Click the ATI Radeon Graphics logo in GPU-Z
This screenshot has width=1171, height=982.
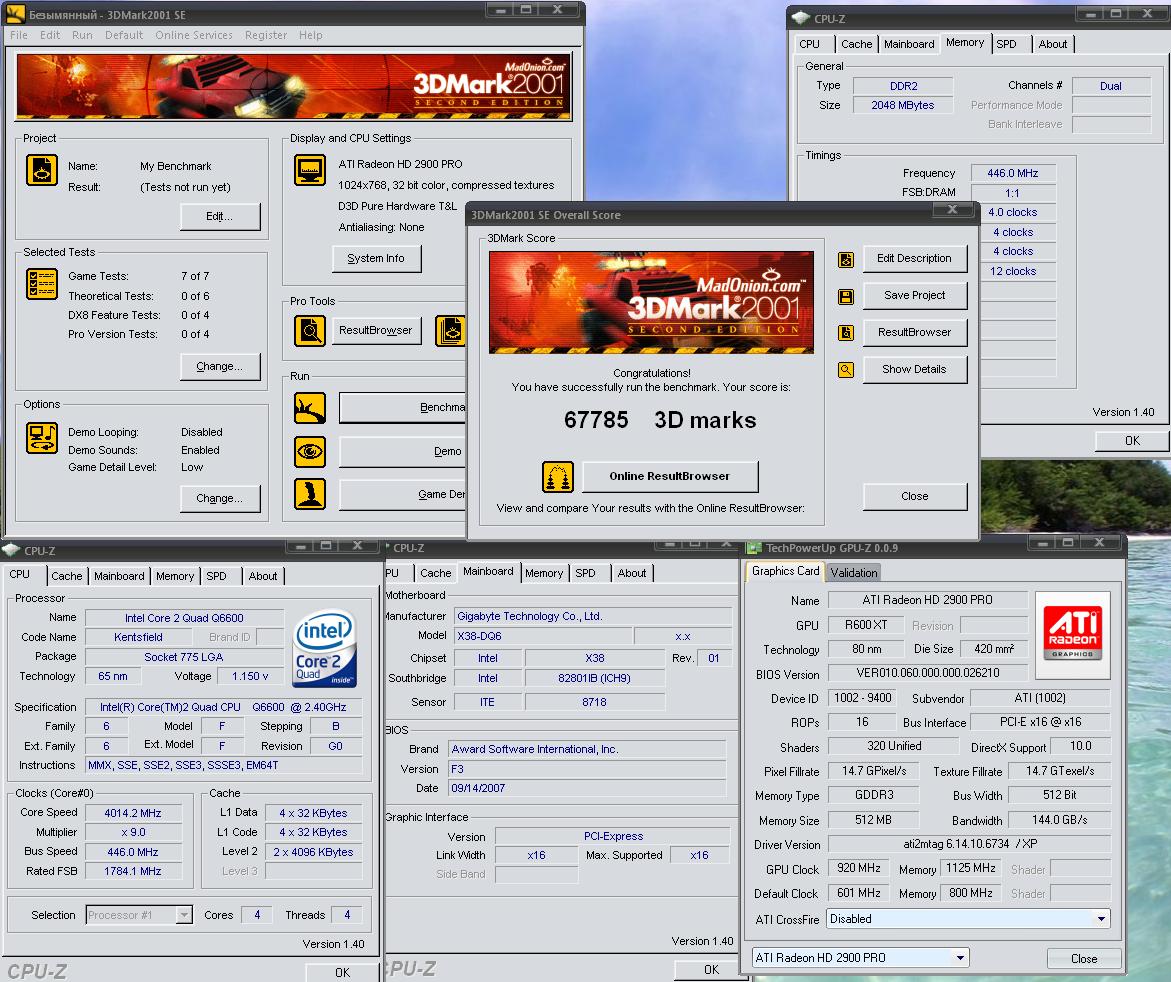pyautogui.click(x=1072, y=634)
